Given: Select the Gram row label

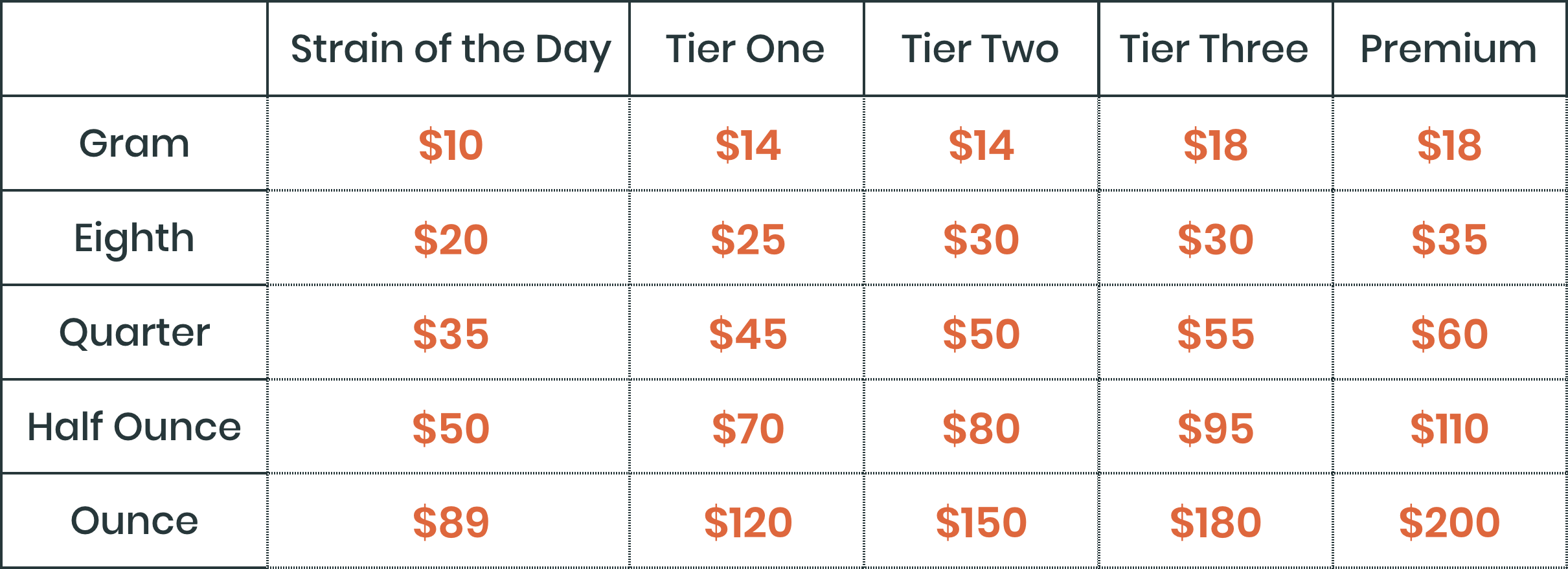Looking at the screenshot, I should [x=134, y=143].
